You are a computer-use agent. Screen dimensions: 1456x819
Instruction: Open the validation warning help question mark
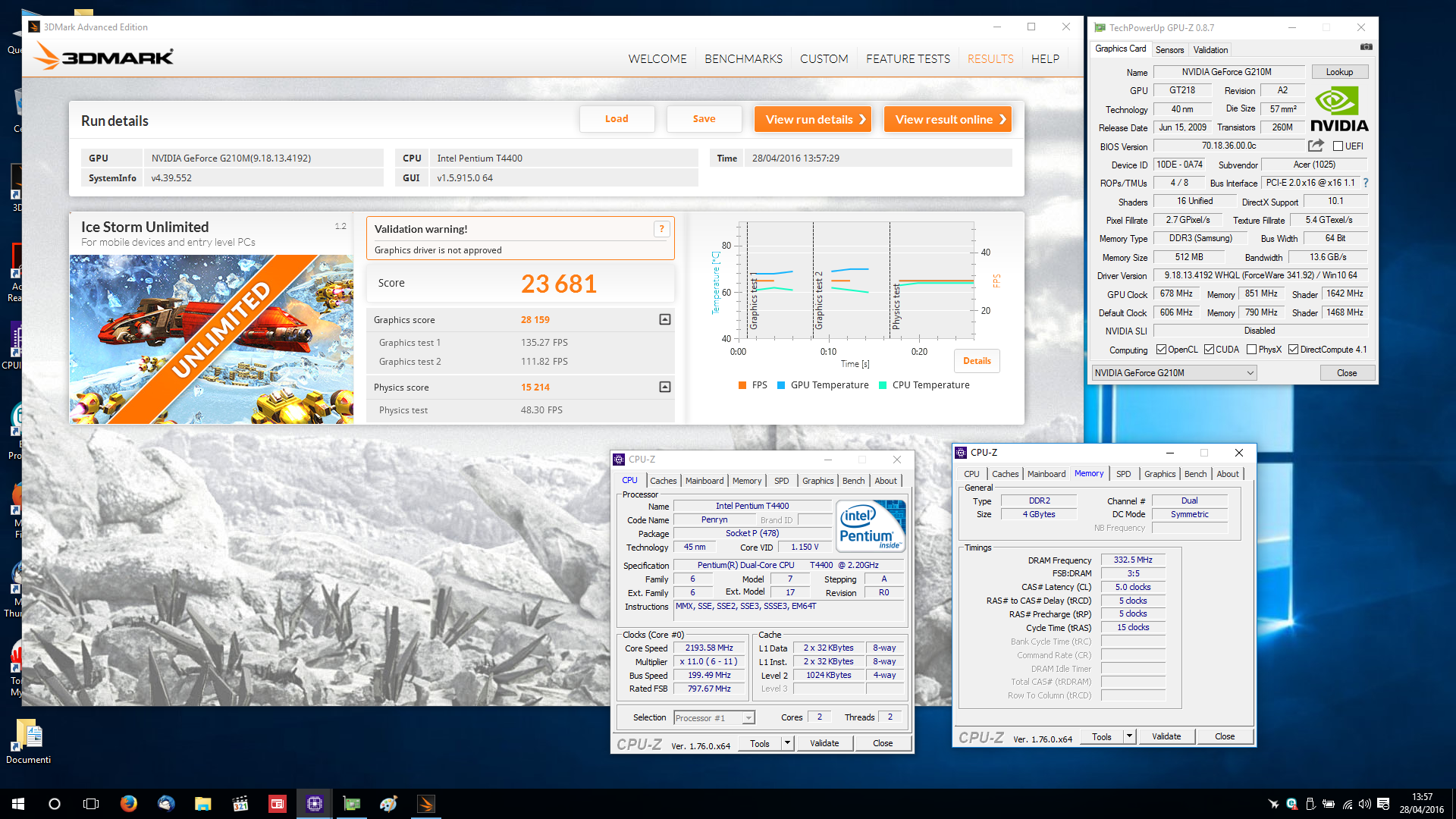661,229
